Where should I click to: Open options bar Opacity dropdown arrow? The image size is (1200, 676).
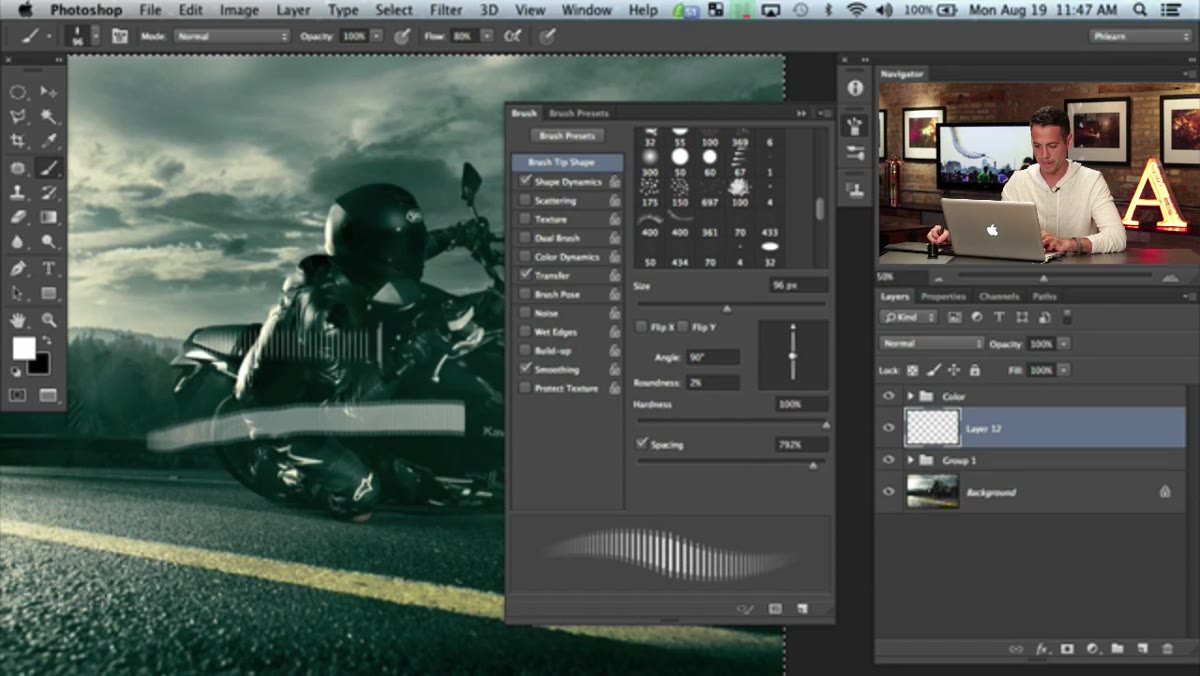coord(376,36)
